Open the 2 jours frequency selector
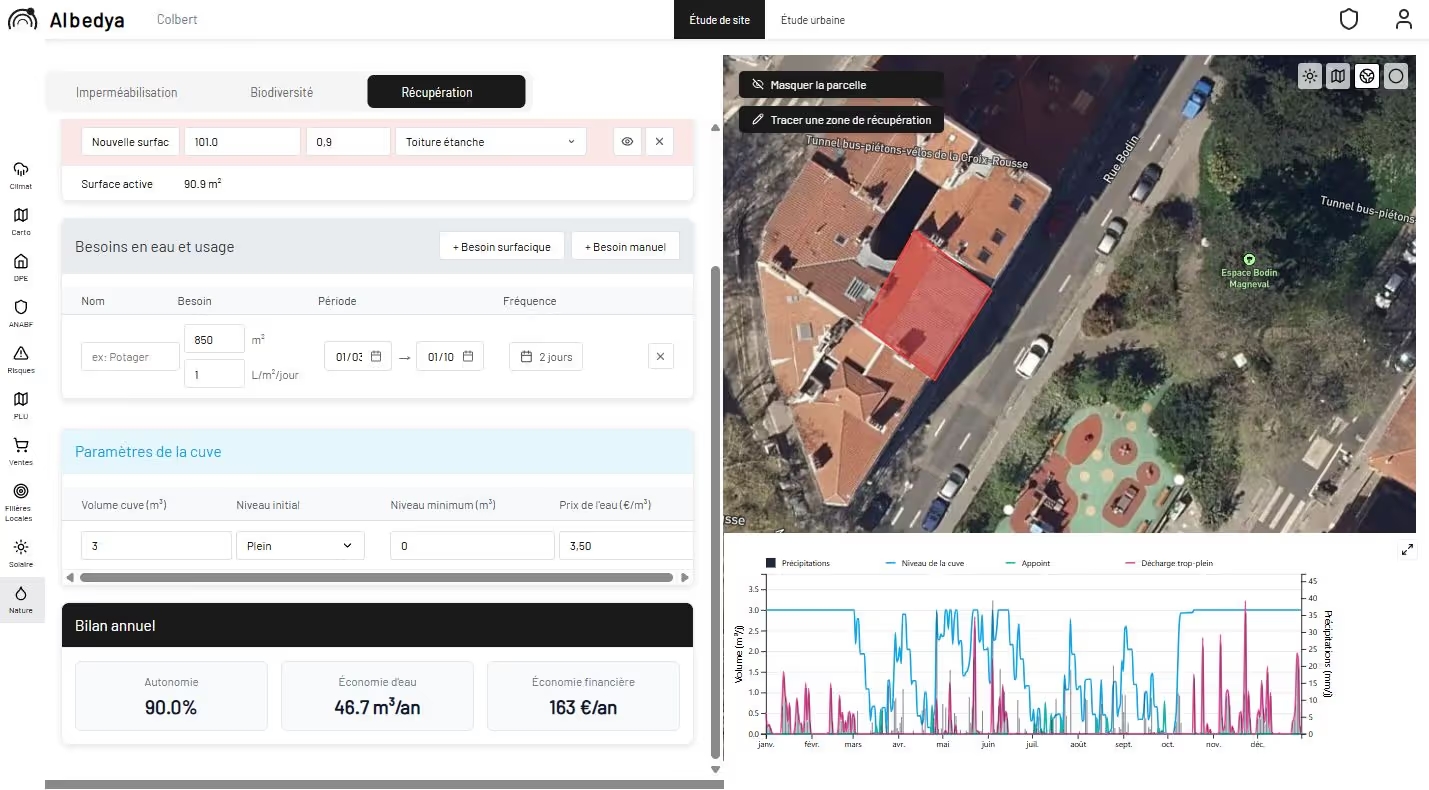This screenshot has height=790, width=1429. 546,357
